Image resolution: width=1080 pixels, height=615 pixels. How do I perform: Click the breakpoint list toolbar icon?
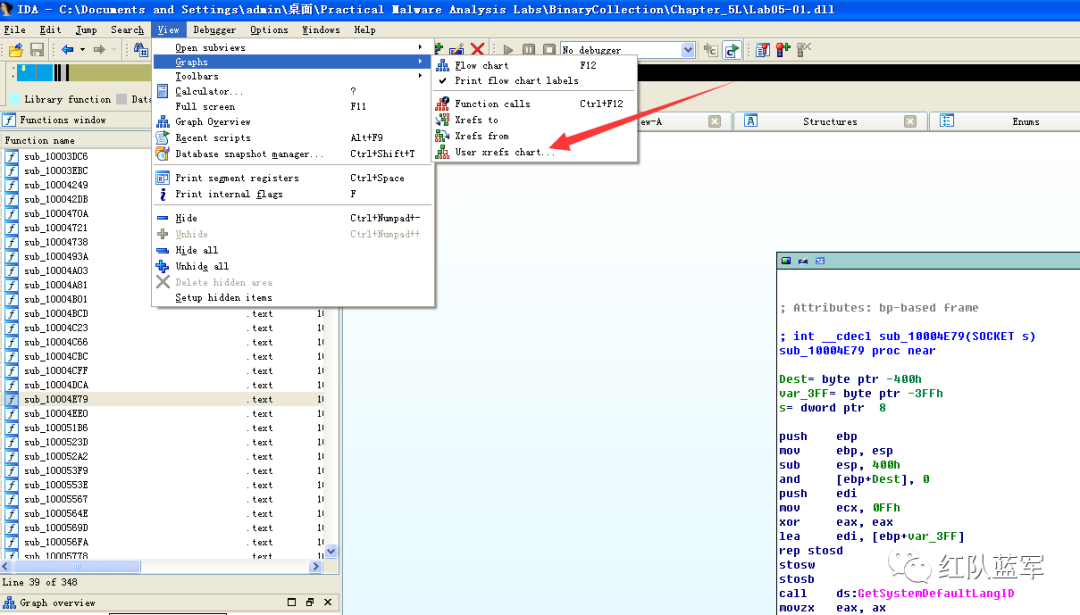click(762, 50)
